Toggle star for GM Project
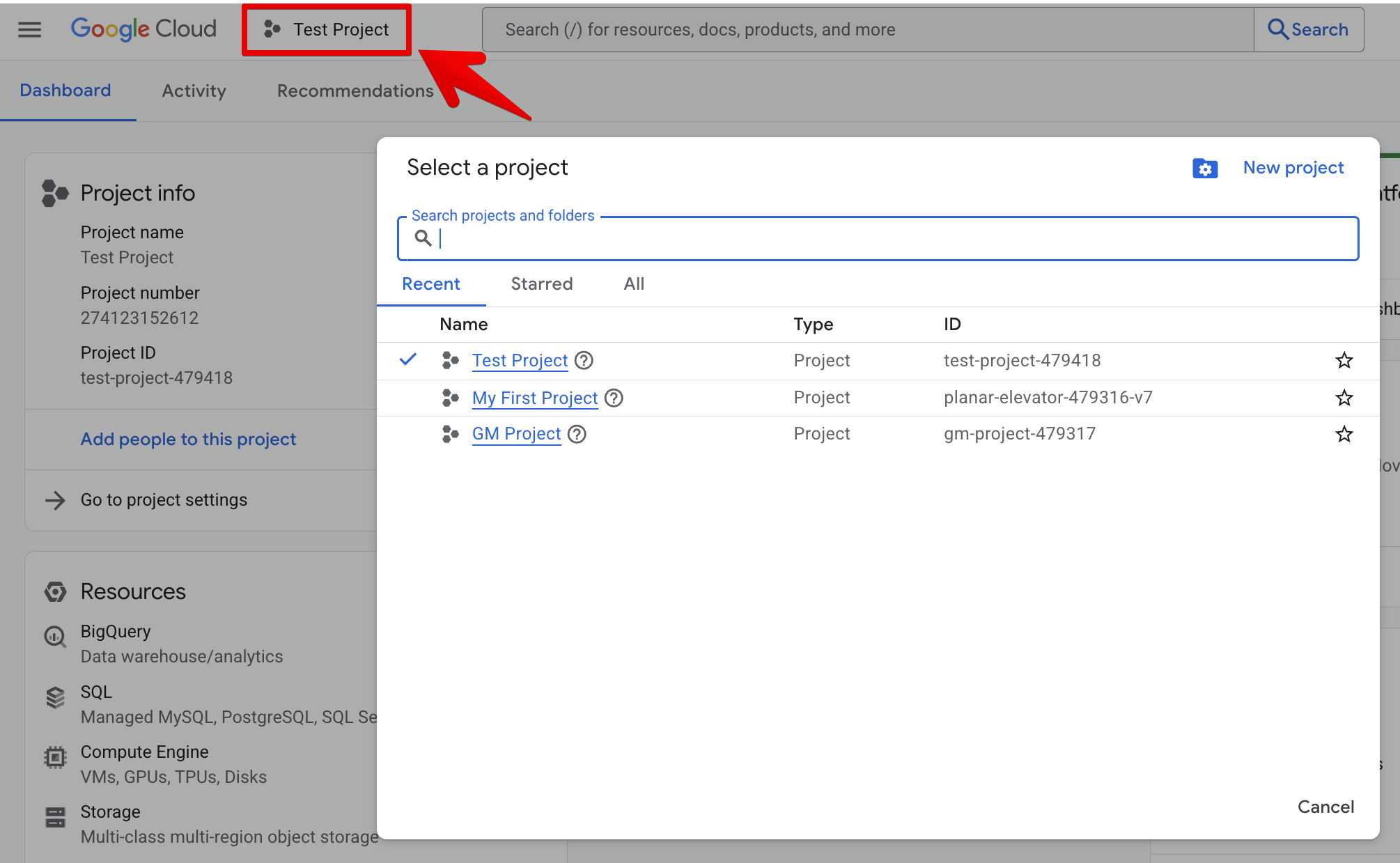The width and height of the screenshot is (1400, 863). coord(1344,434)
